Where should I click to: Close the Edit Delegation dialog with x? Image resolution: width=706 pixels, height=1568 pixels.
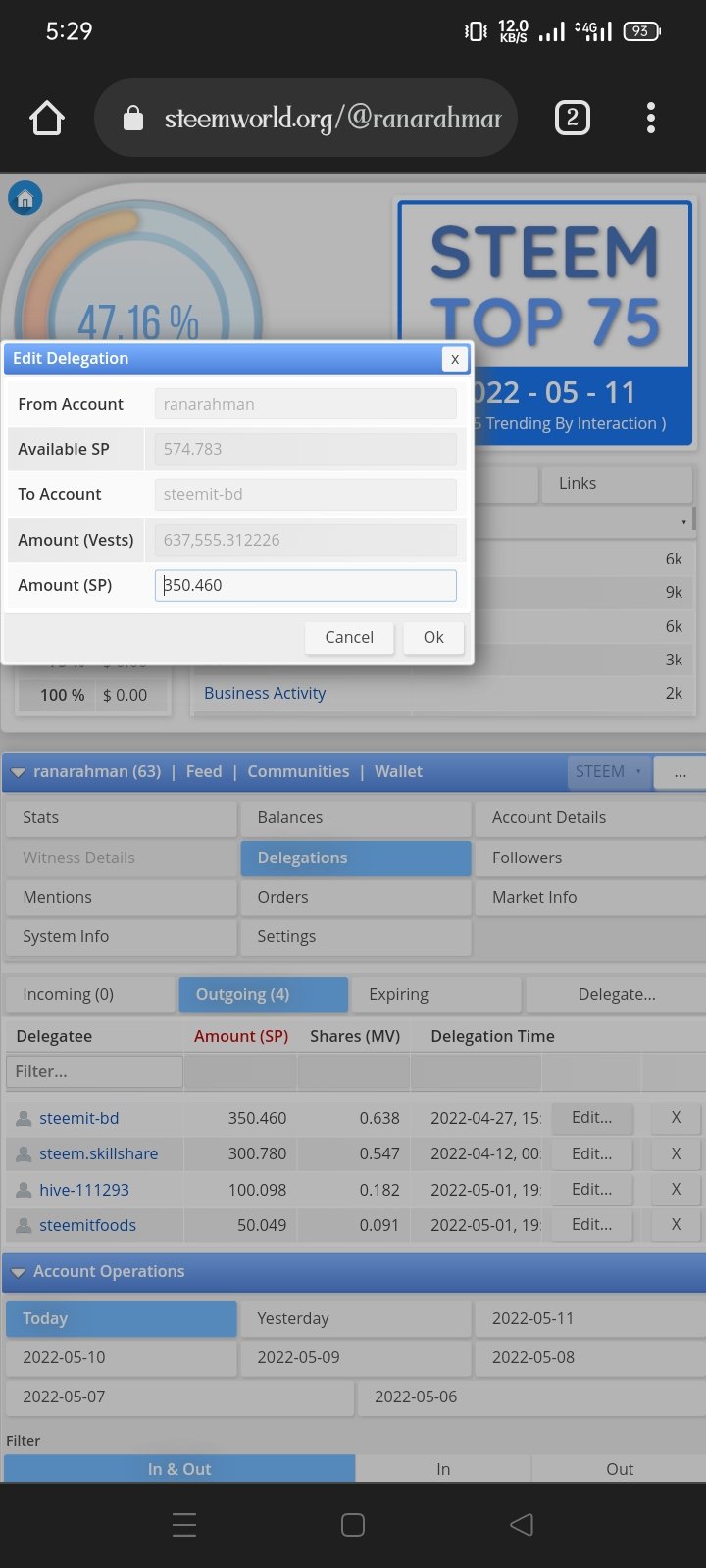click(454, 359)
